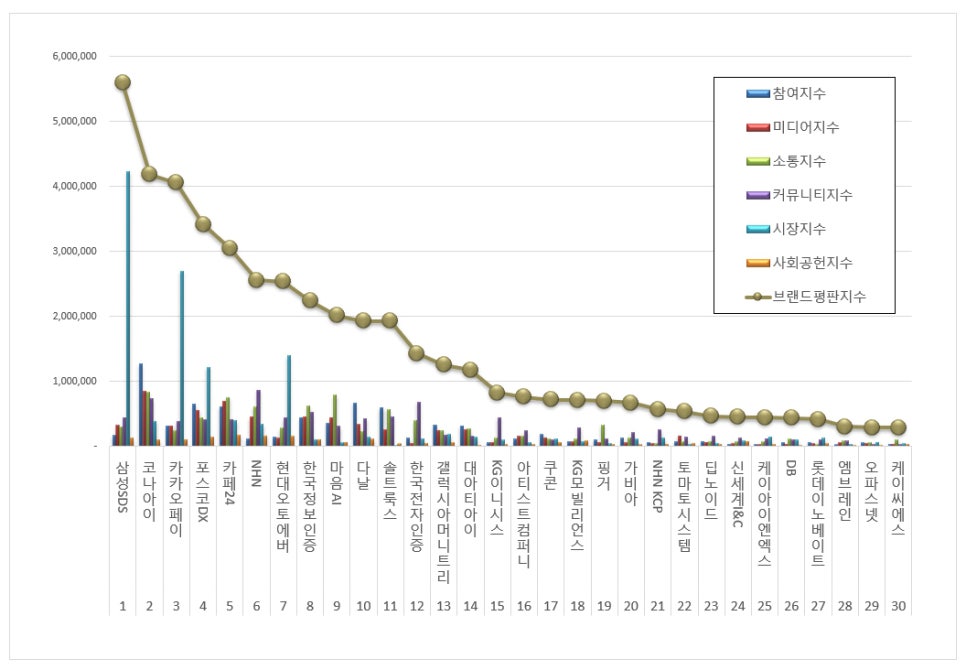Select the teal 시장지수 bar for 현대오토에버
The image size is (966, 670).
tap(289, 400)
